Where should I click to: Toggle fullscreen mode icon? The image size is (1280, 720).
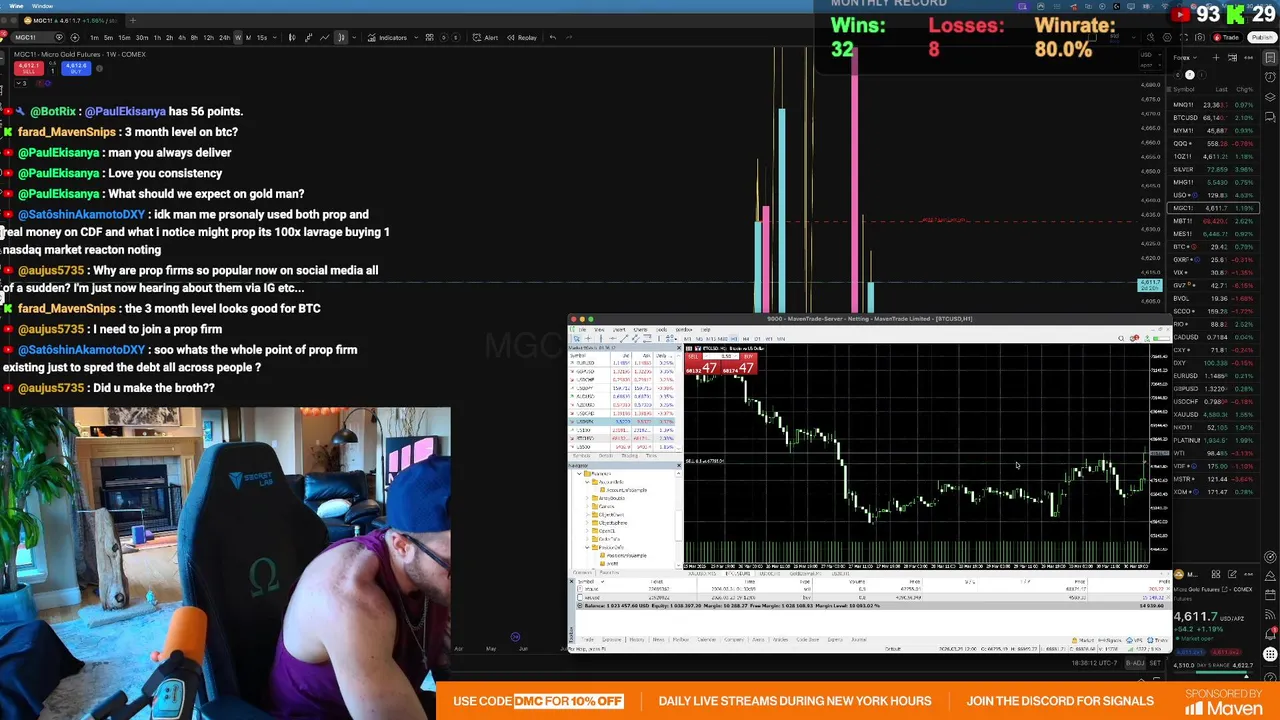tap(1184, 37)
